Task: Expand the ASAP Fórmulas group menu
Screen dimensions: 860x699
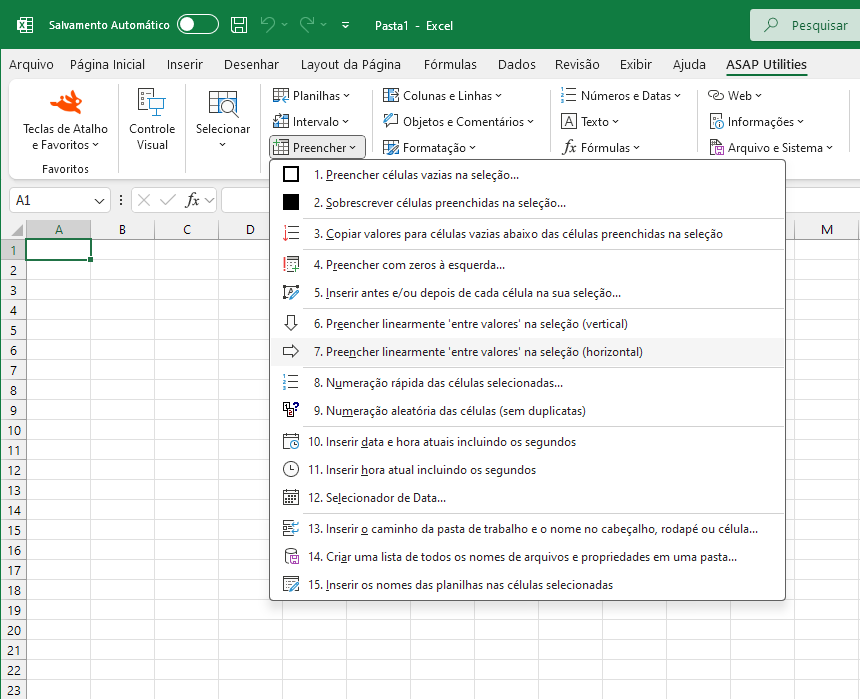Action: click(601, 147)
